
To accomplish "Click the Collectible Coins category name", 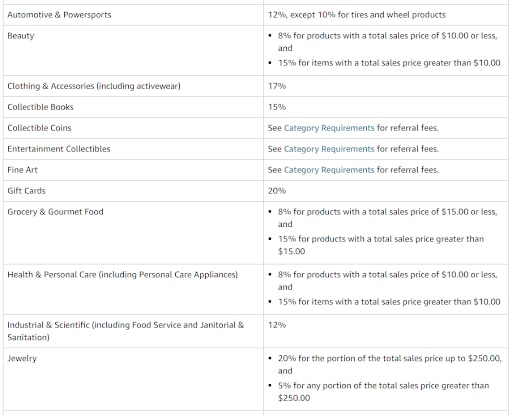I will click(39, 128).
